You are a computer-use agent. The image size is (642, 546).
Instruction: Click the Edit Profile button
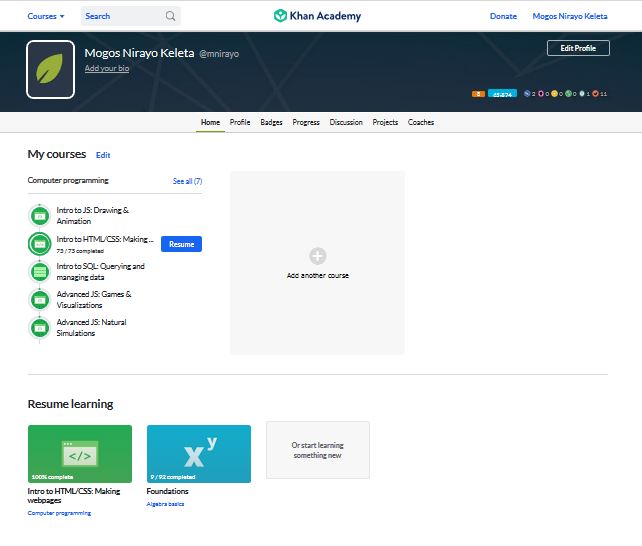point(578,48)
